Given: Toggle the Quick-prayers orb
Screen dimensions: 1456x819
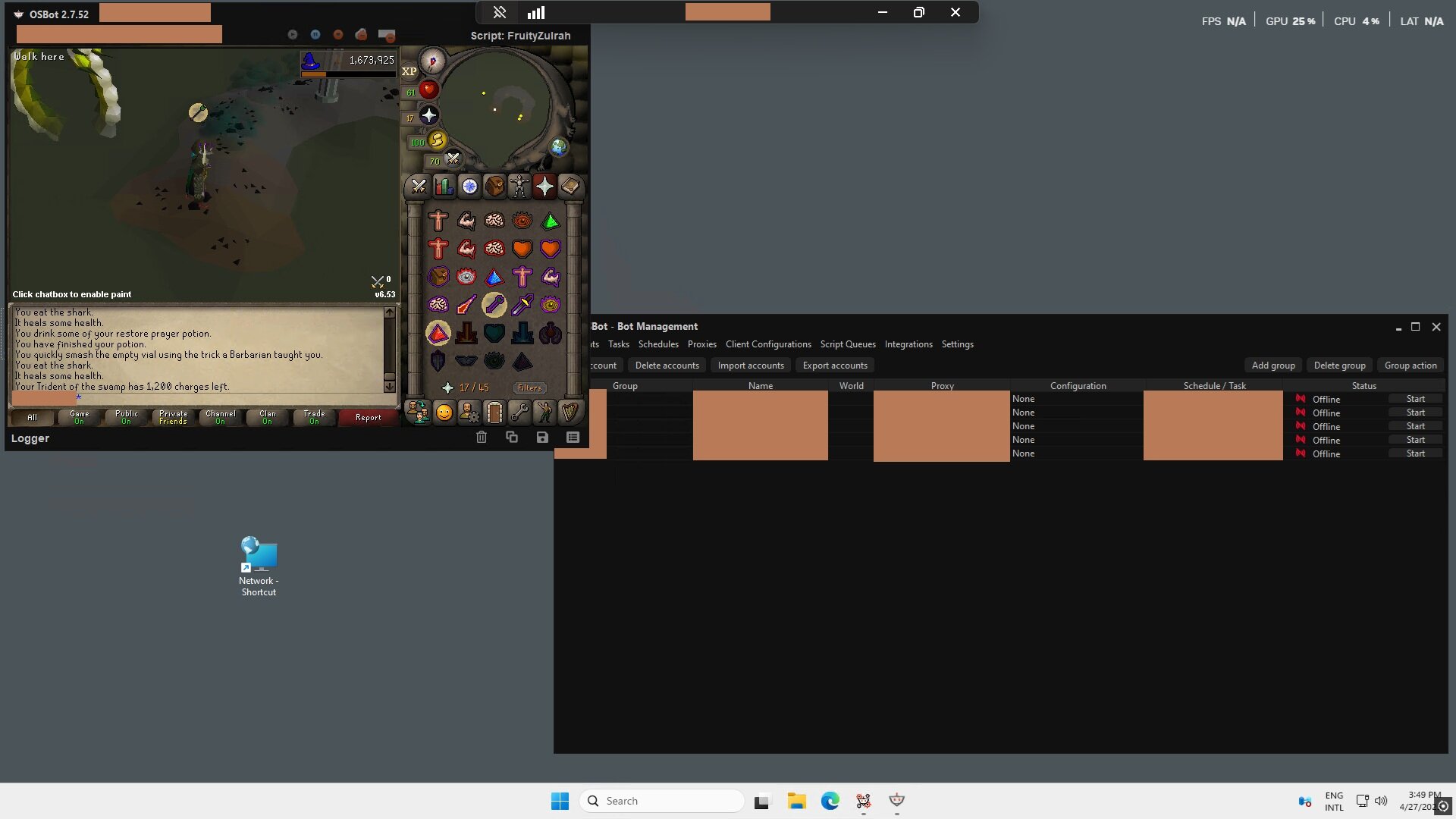Looking at the screenshot, I should click(428, 115).
